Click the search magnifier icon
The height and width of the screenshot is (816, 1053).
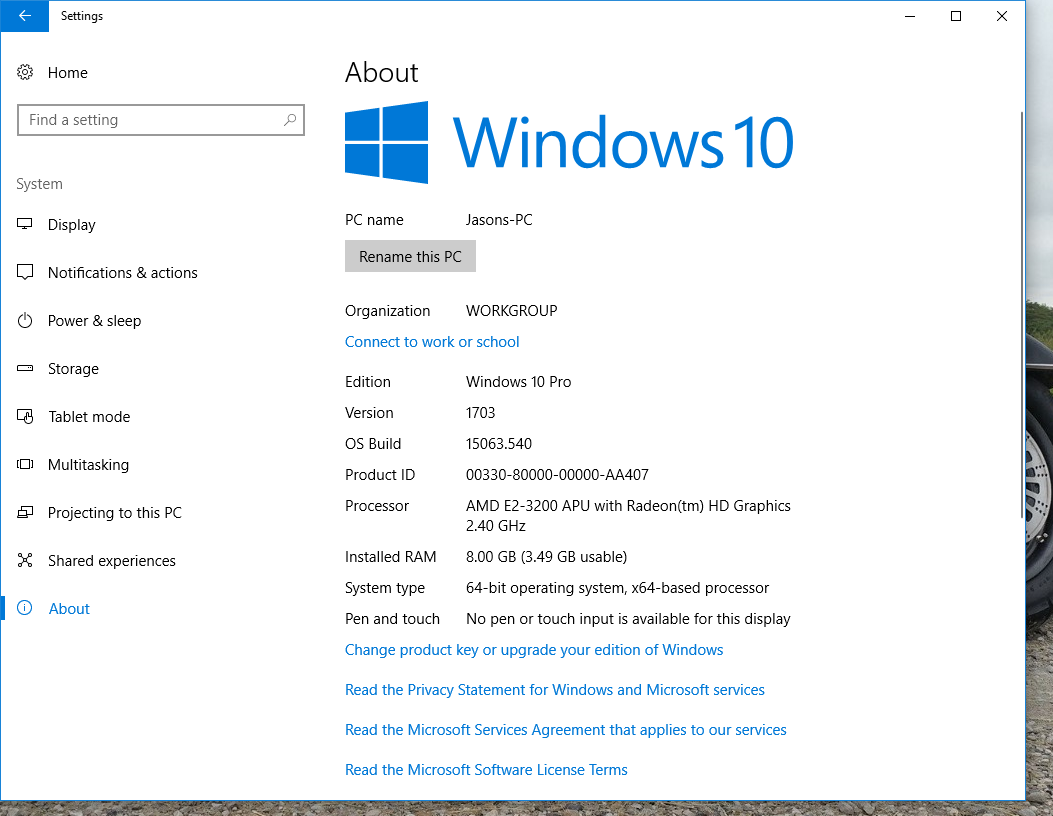coord(289,120)
